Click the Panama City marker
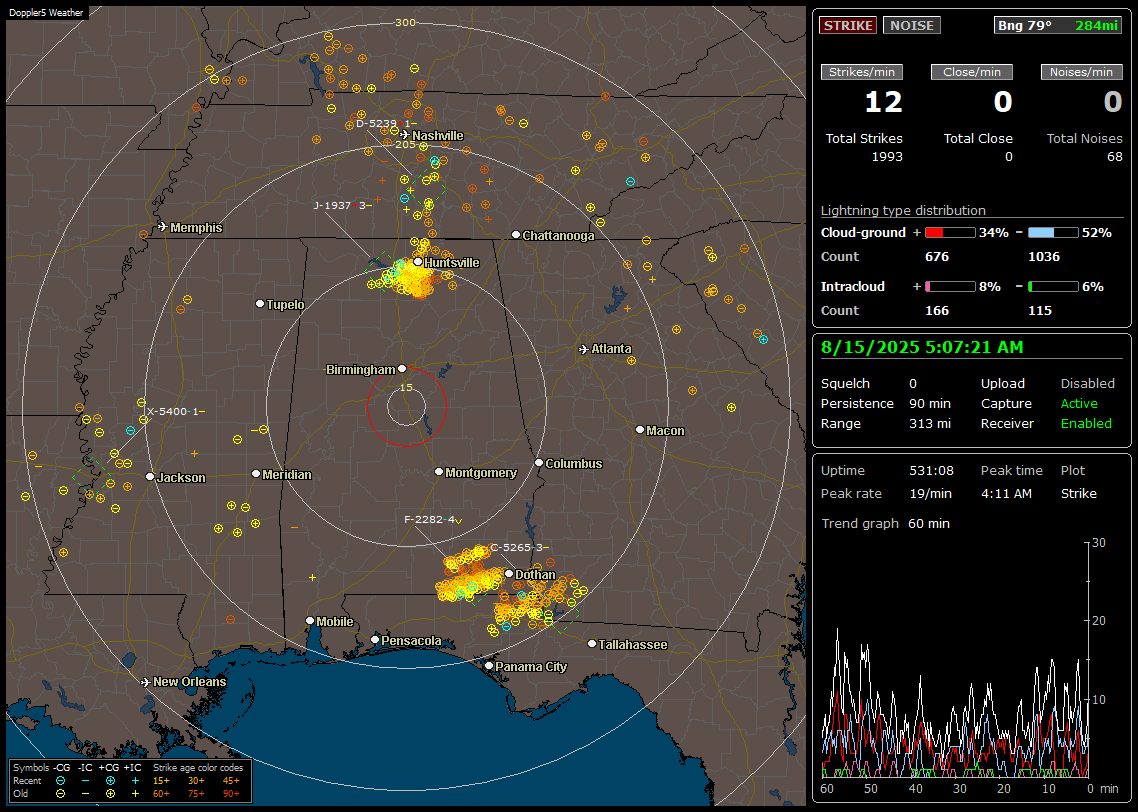 [489, 665]
